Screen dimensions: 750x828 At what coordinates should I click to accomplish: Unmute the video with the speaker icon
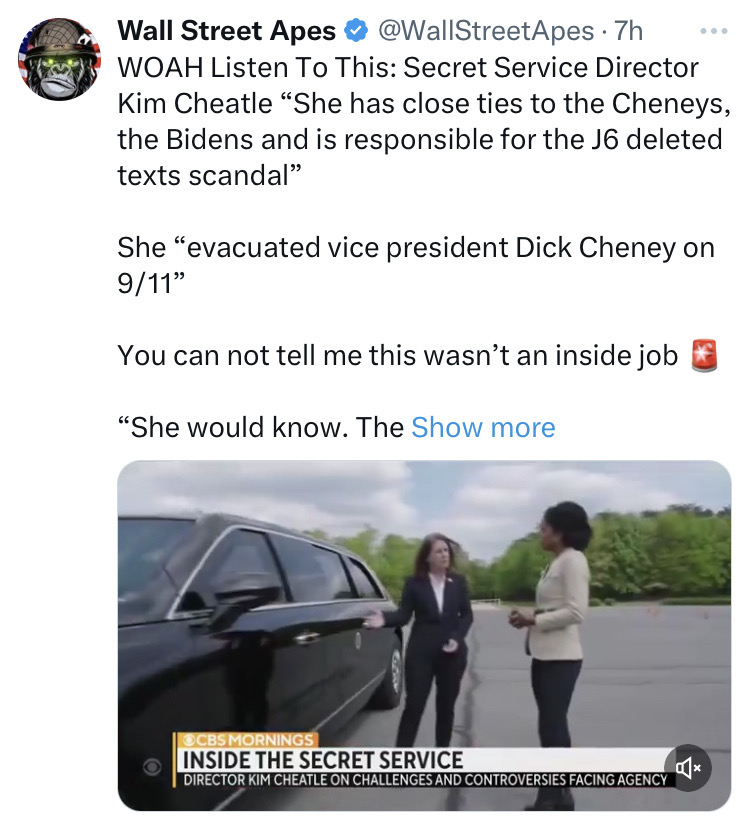coord(688,768)
